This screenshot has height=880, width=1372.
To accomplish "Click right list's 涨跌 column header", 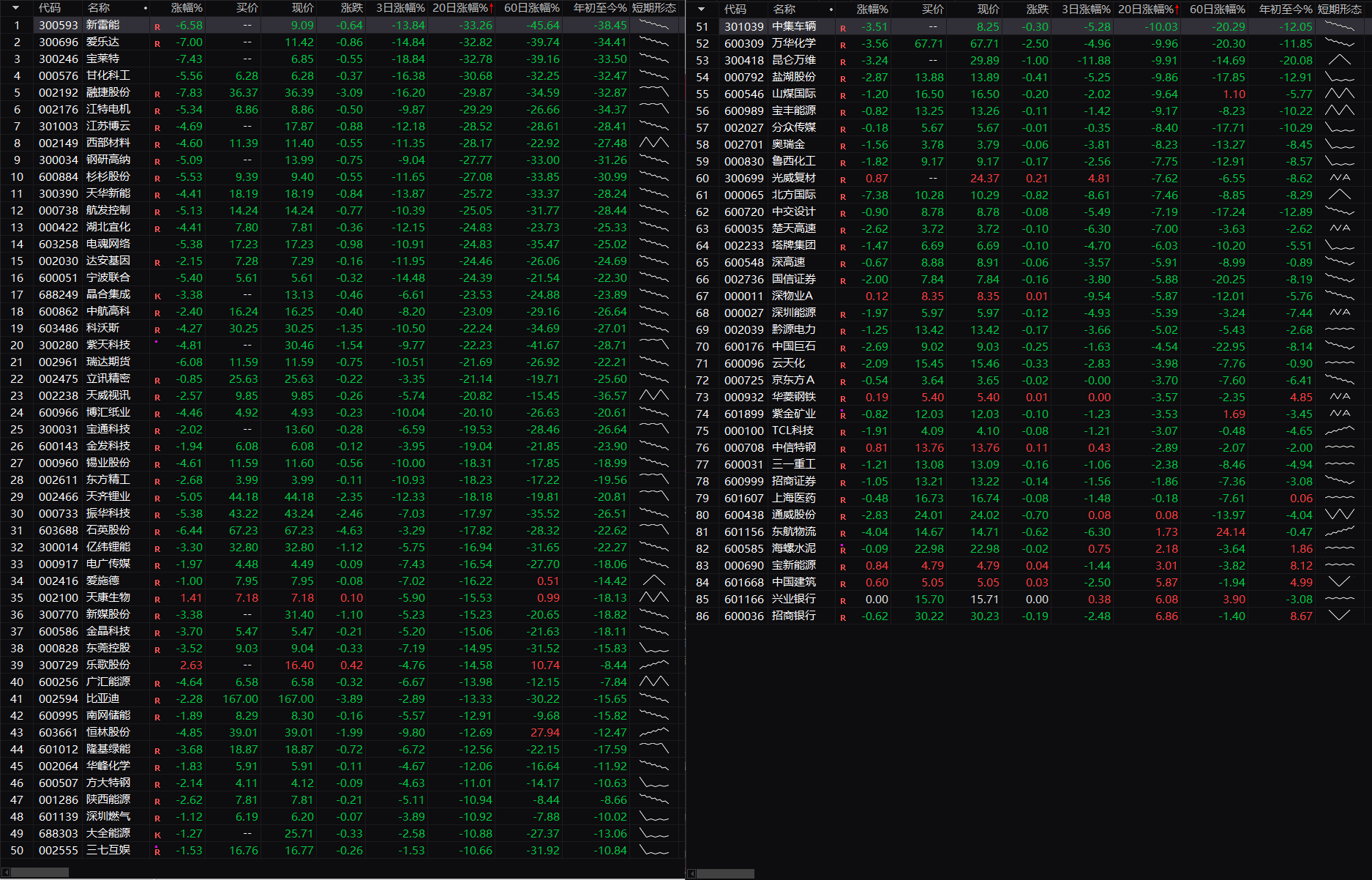I will point(1038,10).
